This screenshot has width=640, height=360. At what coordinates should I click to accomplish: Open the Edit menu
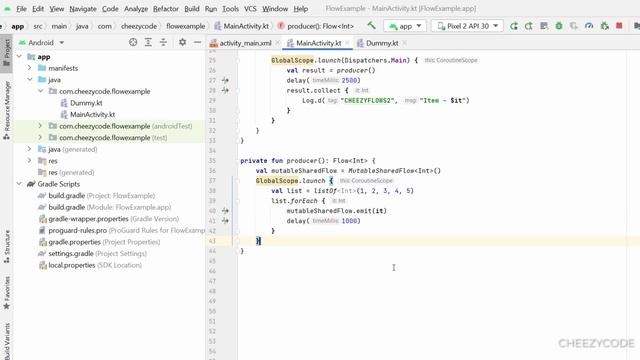[x=38, y=9]
